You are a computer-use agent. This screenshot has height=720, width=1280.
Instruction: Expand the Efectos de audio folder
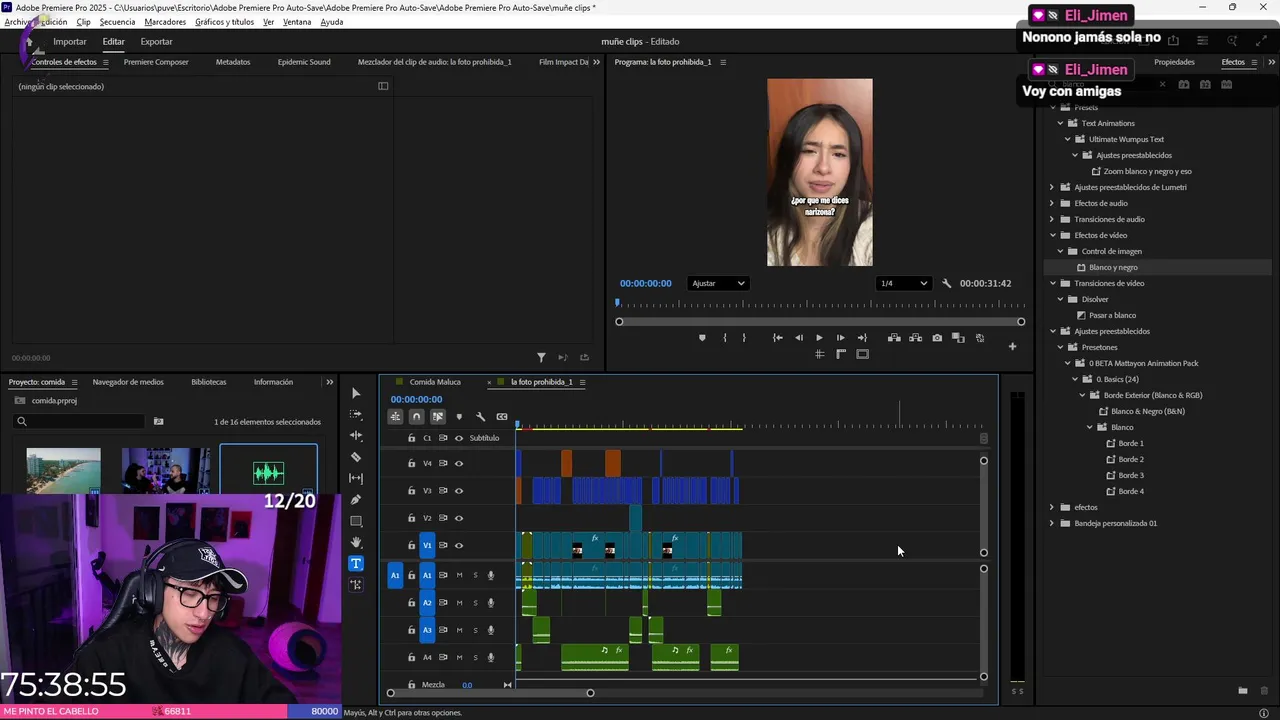click(1052, 203)
